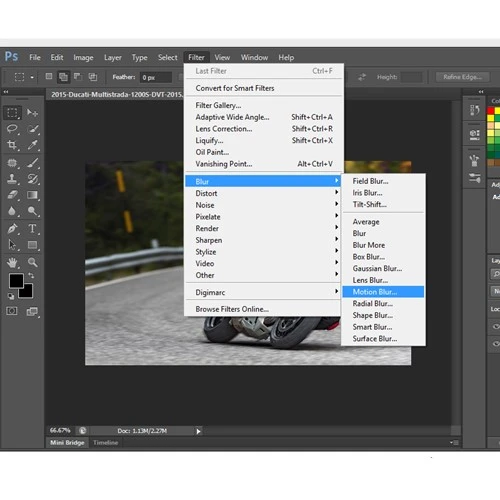Toggle Quick Mask mode
The height and width of the screenshot is (500, 500).
pos(12,311)
